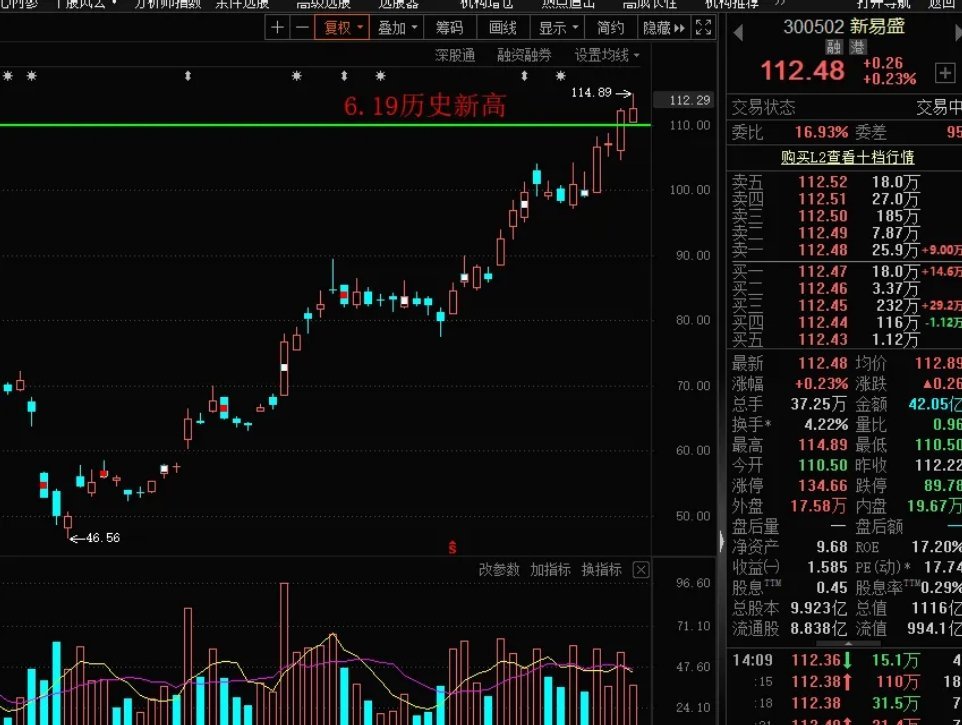Open the 复权 adjustment dropdown
Screen dimensions: 962x725
[342, 28]
